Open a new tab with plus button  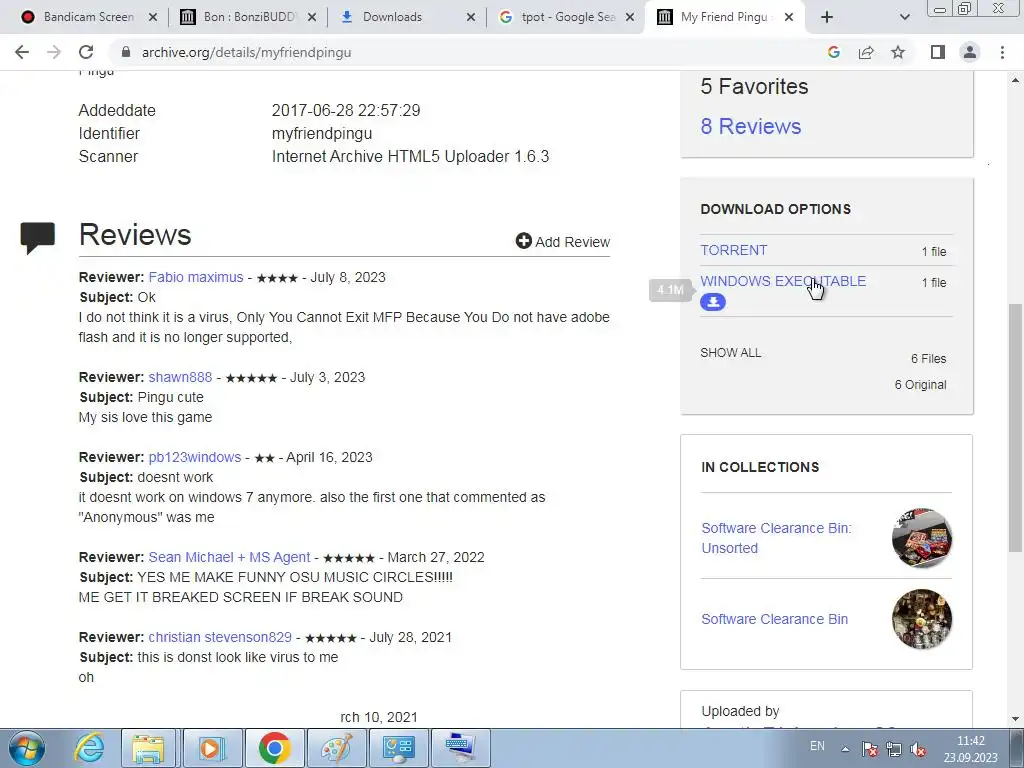pyautogui.click(x=827, y=17)
